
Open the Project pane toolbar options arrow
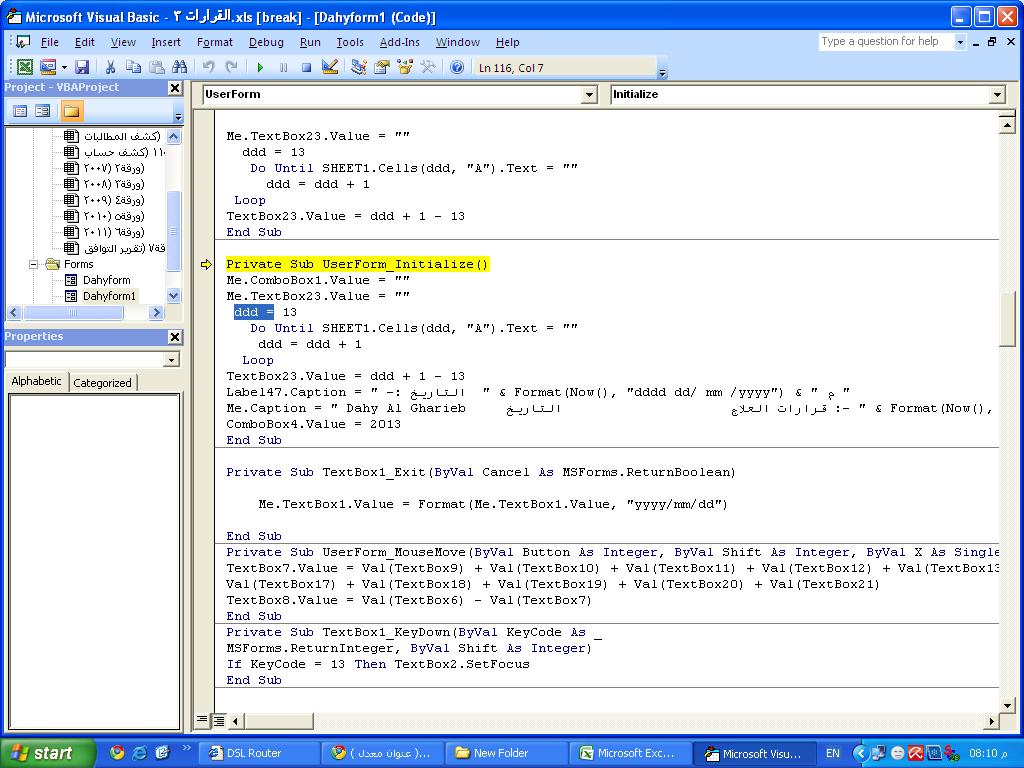point(178,116)
